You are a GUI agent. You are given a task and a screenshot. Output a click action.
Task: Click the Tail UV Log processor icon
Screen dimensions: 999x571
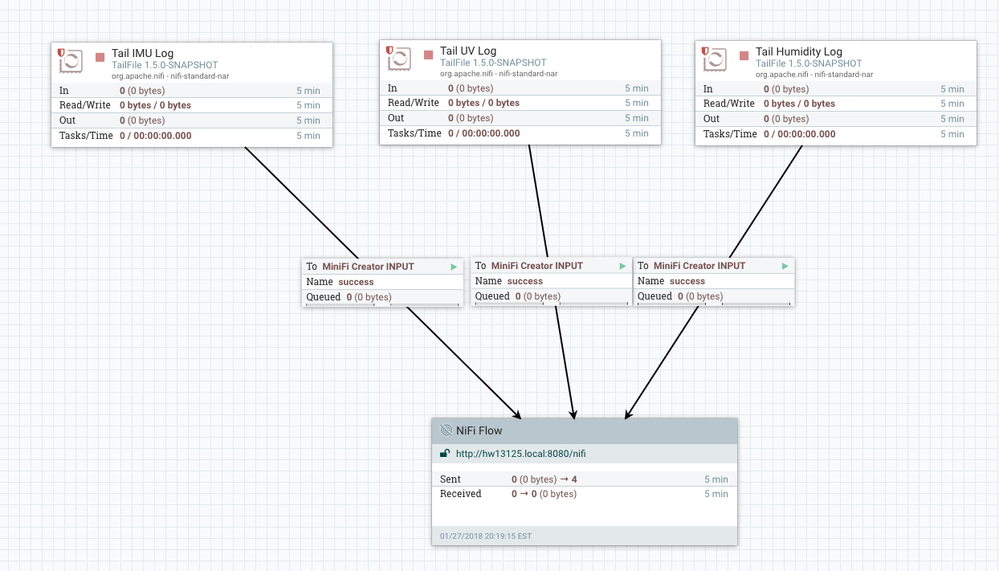click(x=399, y=59)
